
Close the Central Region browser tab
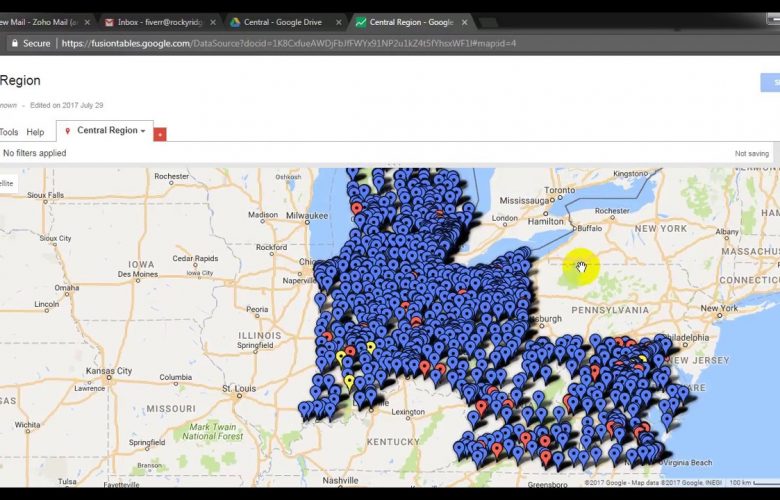pyautogui.click(x=465, y=22)
